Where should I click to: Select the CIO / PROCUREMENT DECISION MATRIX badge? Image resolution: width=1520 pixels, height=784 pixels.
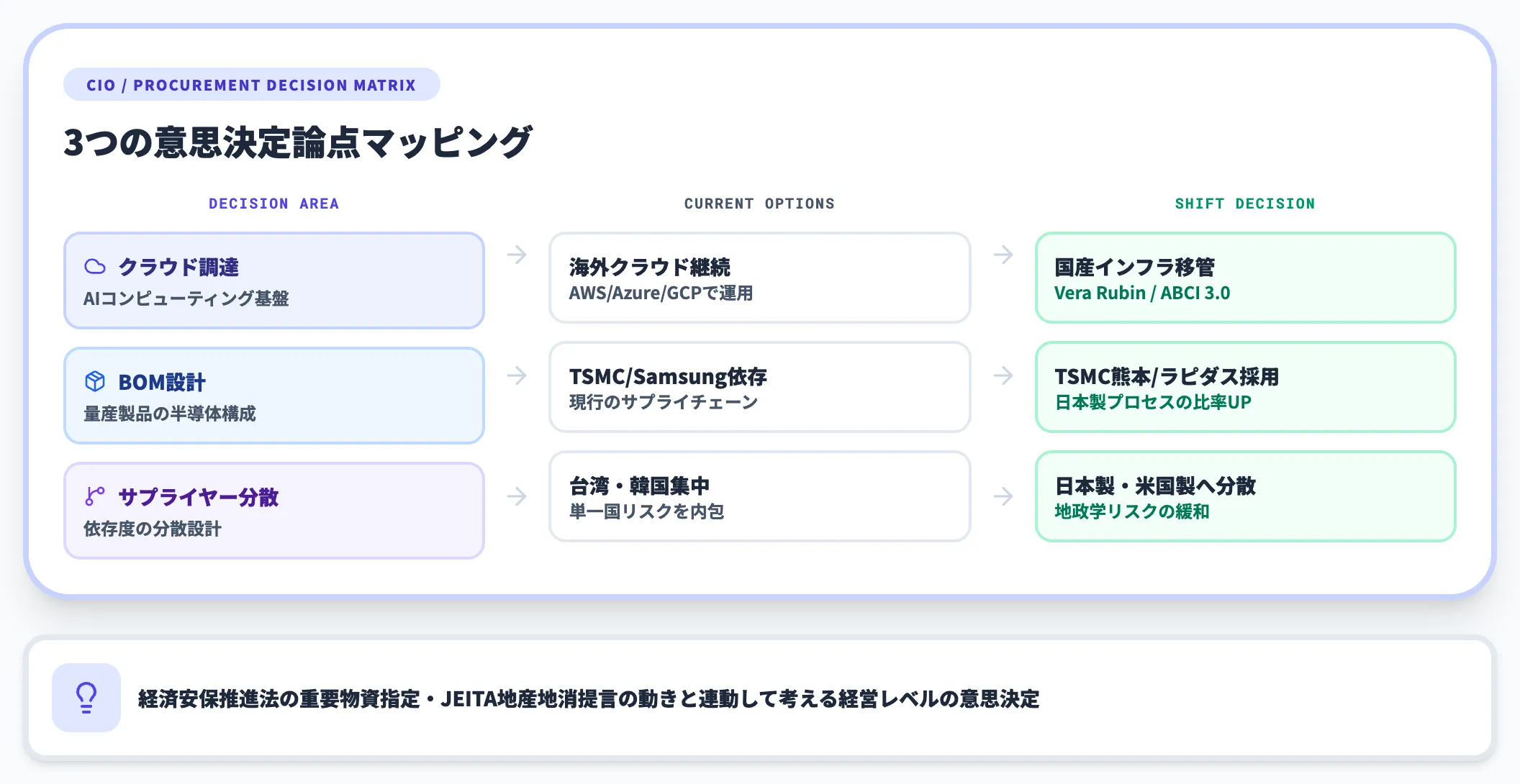252,85
